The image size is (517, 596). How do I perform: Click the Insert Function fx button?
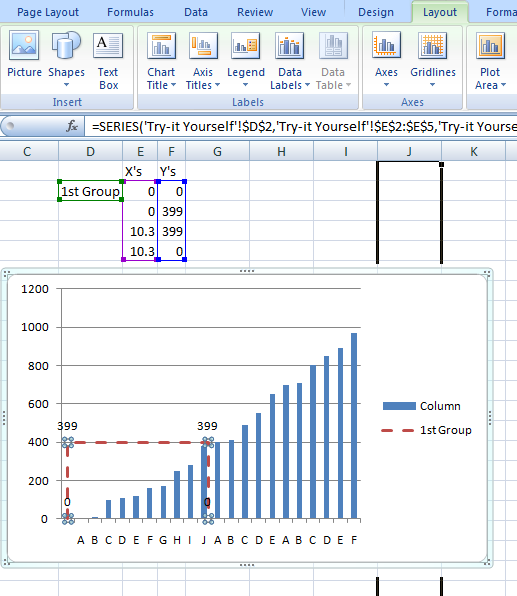click(x=72, y=126)
